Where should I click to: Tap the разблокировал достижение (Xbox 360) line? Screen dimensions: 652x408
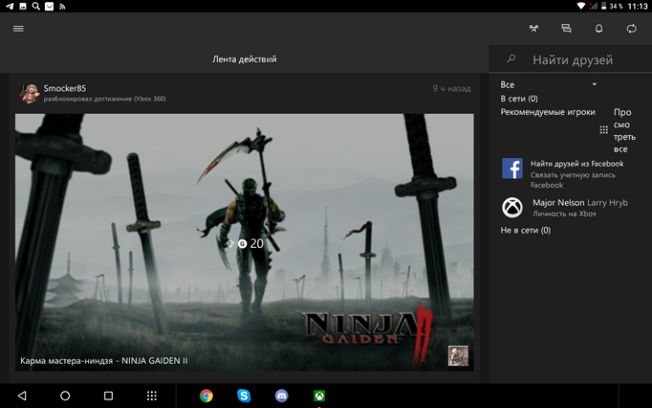pyautogui.click(x=105, y=99)
